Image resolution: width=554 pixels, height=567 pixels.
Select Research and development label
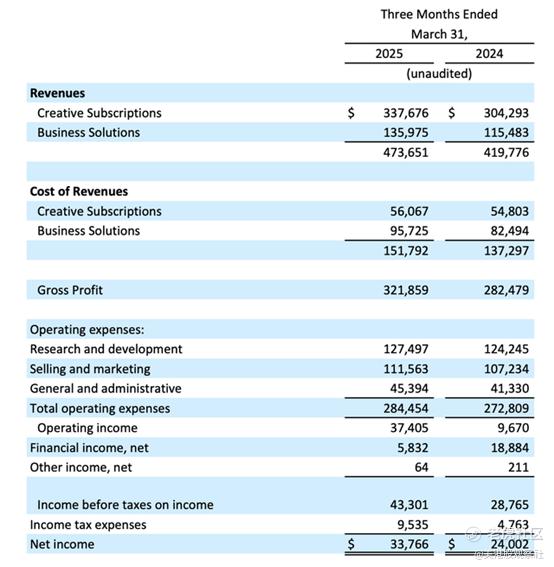[x=106, y=349]
